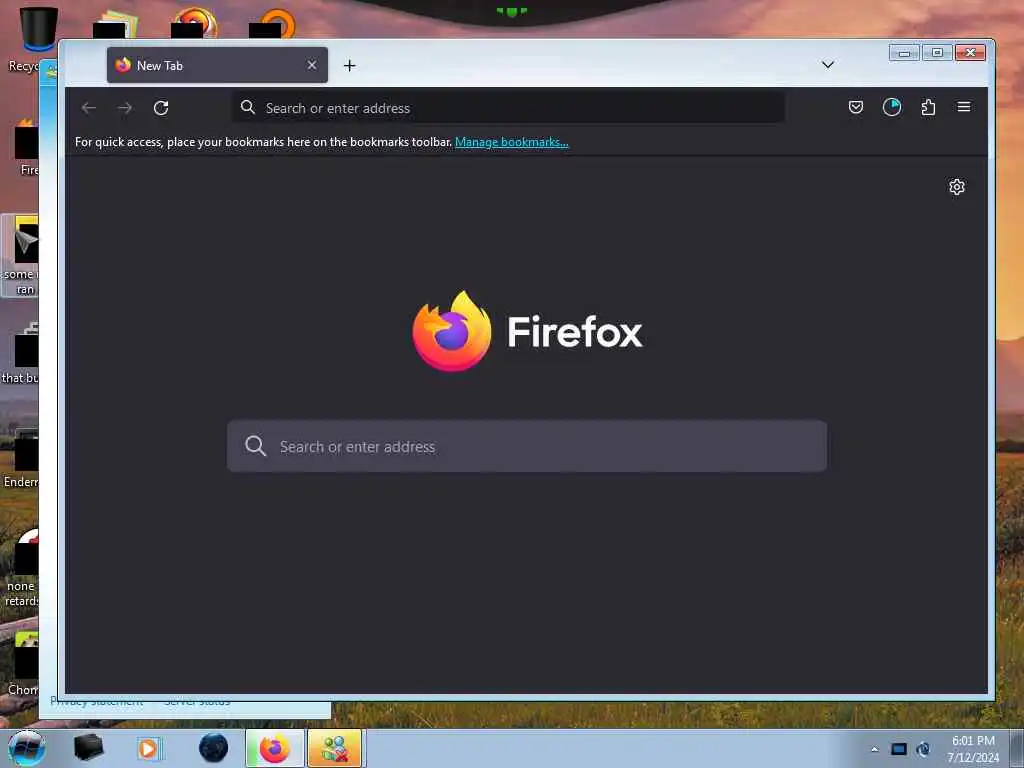This screenshot has width=1024, height=768.
Task: Click the Firefox taskbar button
Action: coord(275,748)
